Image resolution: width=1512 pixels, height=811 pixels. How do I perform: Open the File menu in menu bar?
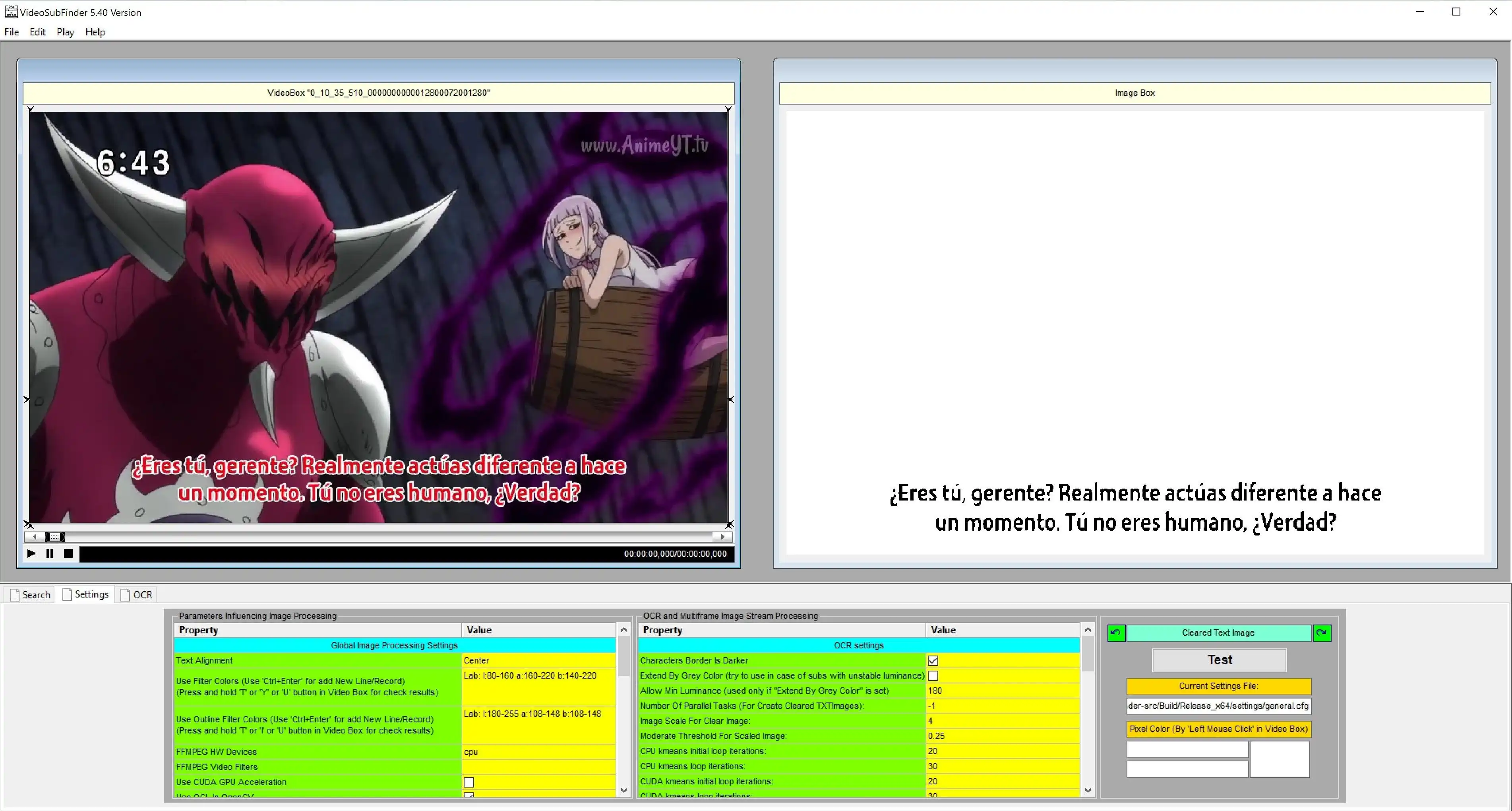(x=11, y=31)
